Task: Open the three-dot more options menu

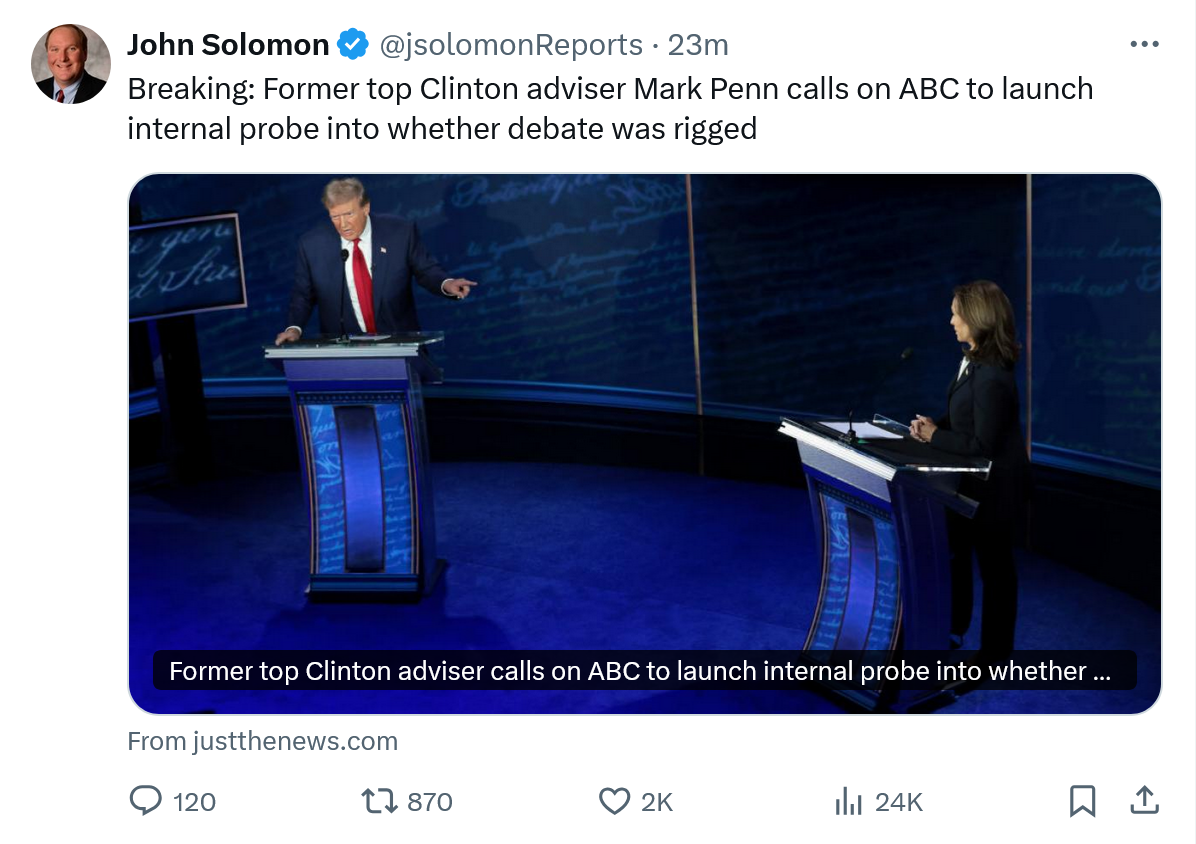Action: [1143, 45]
